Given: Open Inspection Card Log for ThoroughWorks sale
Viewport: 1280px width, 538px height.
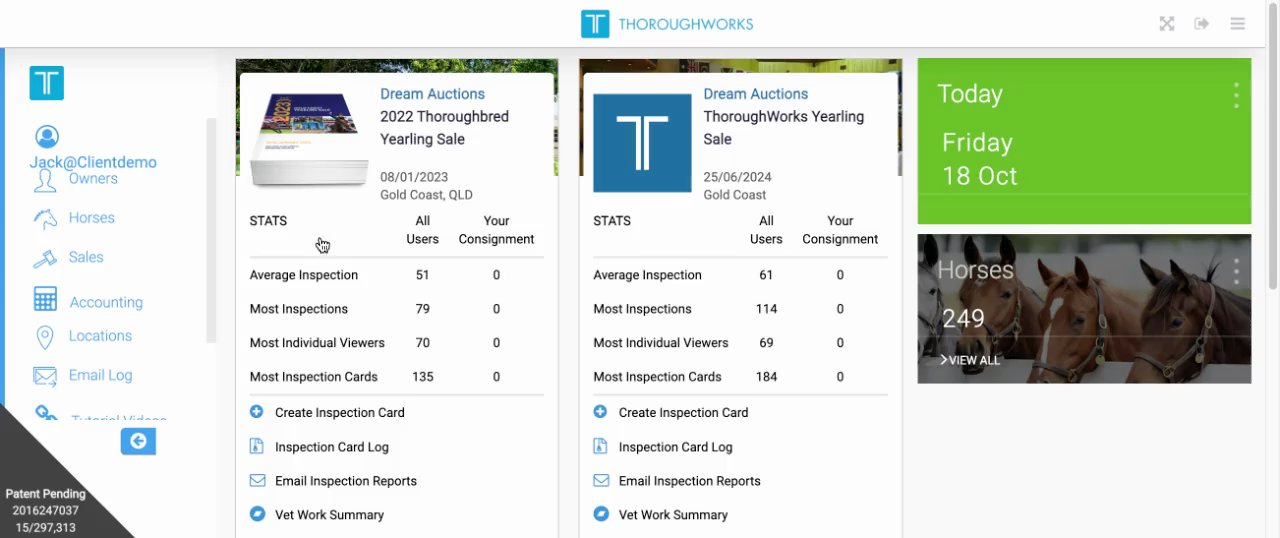Looking at the screenshot, I should tap(676, 447).
